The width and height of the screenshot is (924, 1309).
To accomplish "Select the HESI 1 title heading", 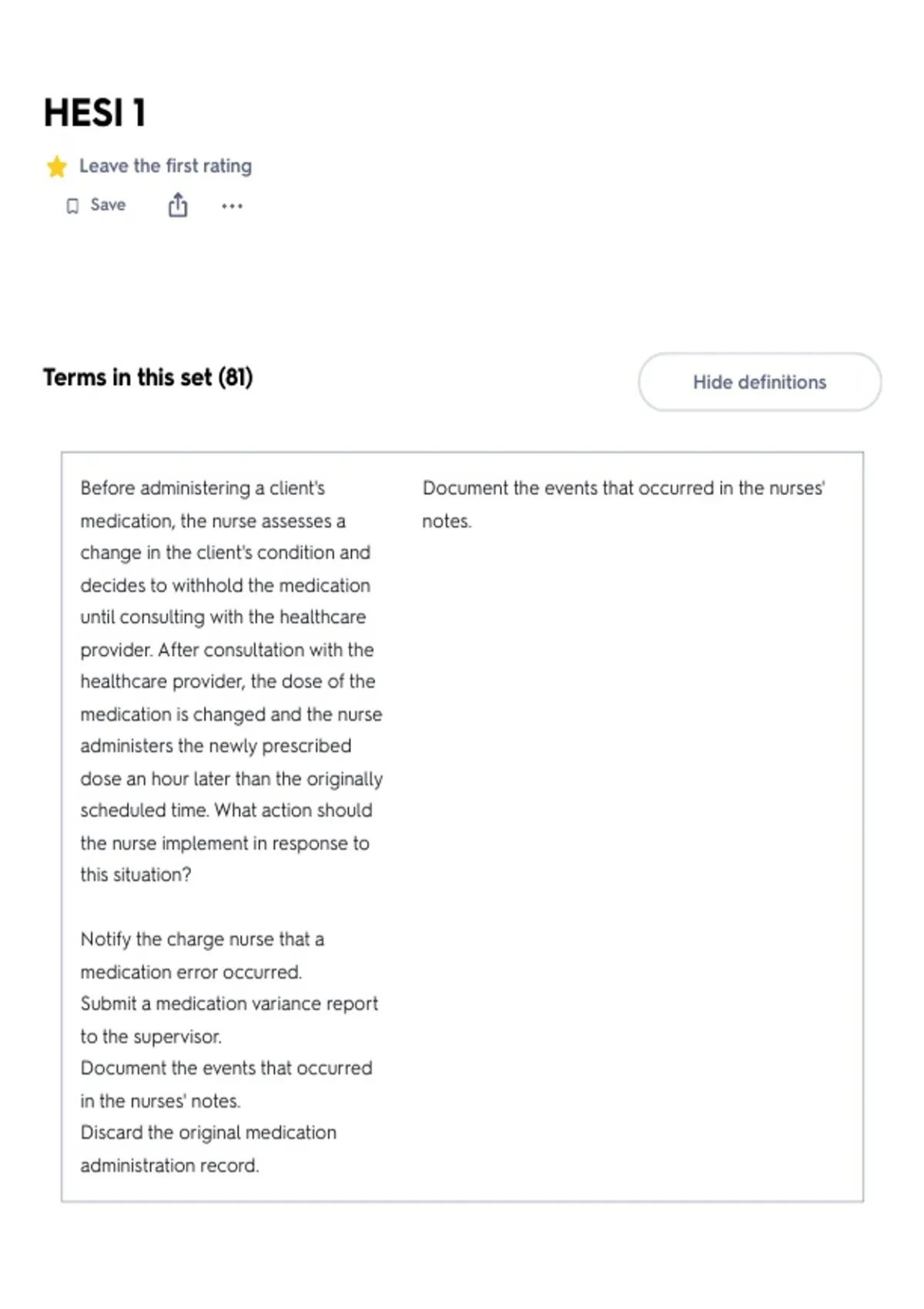I will pyautogui.click(x=95, y=112).
